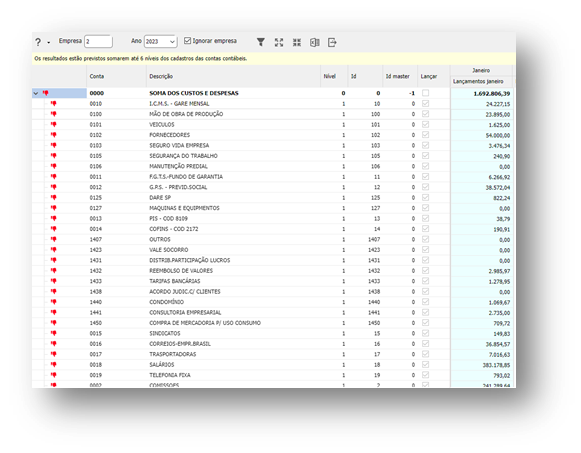Click the Excel export icon

pos(315,42)
